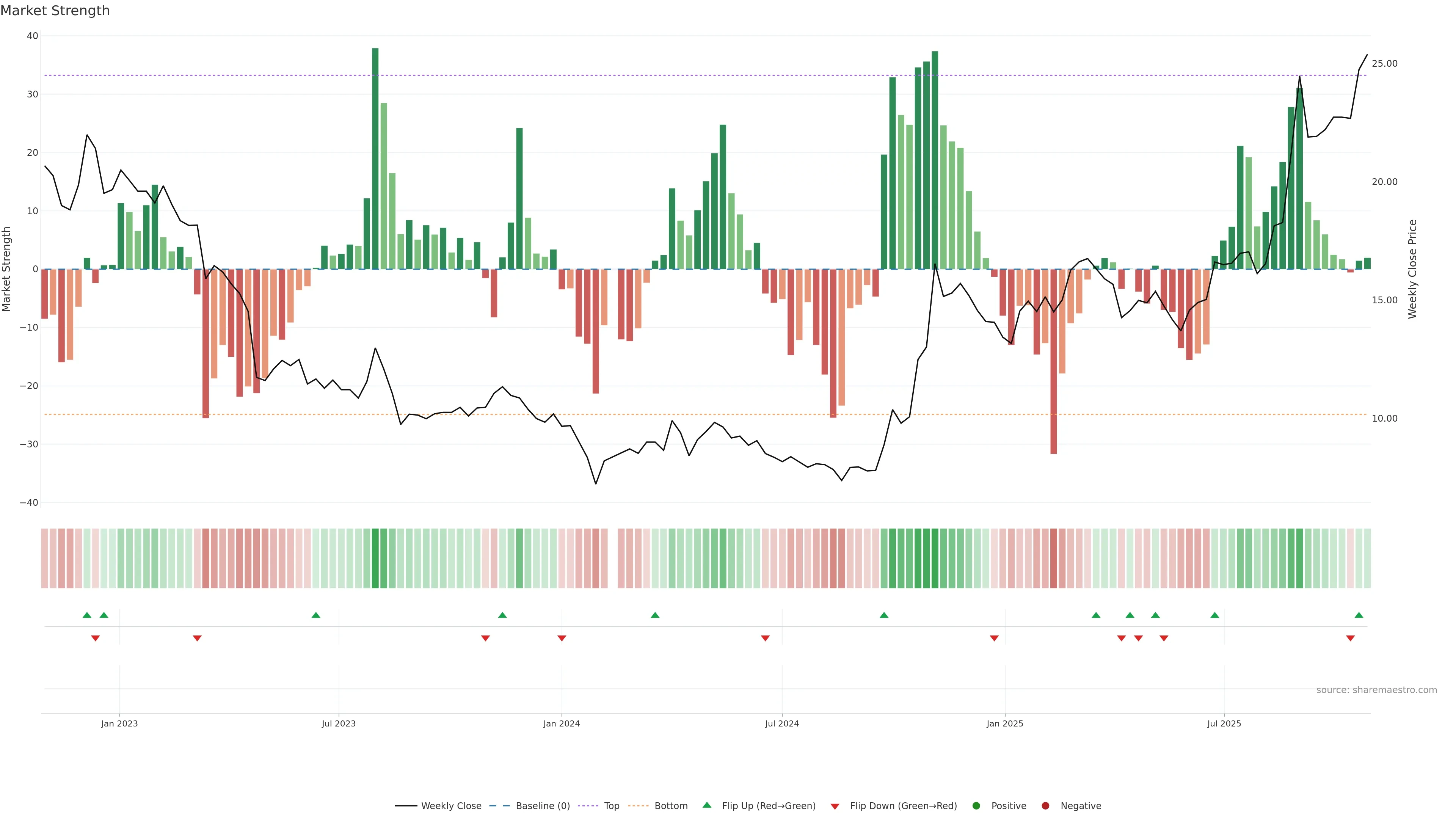
Task: Click the tallest green bar near Aug 2023
Action: point(375,158)
